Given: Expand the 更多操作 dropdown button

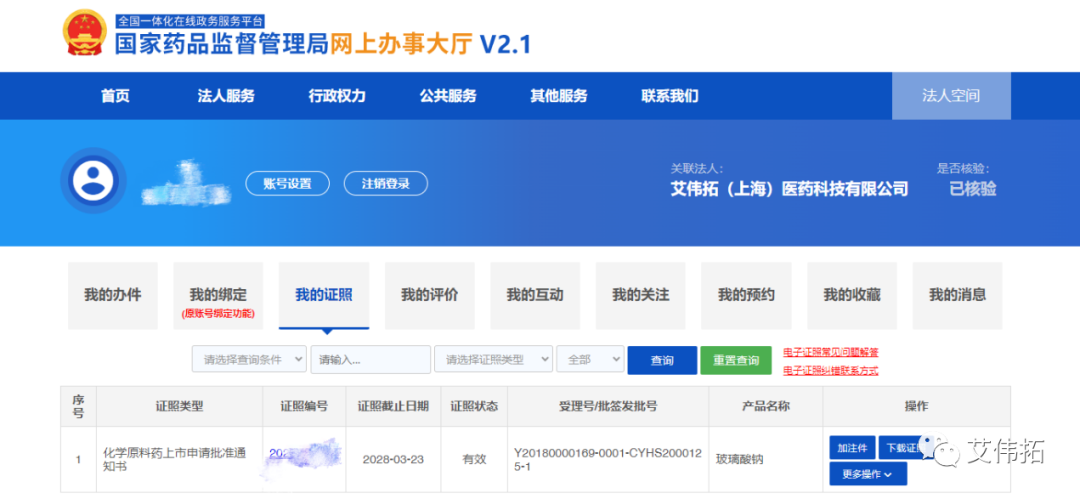Looking at the screenshot, I should [x=868, y=474].
